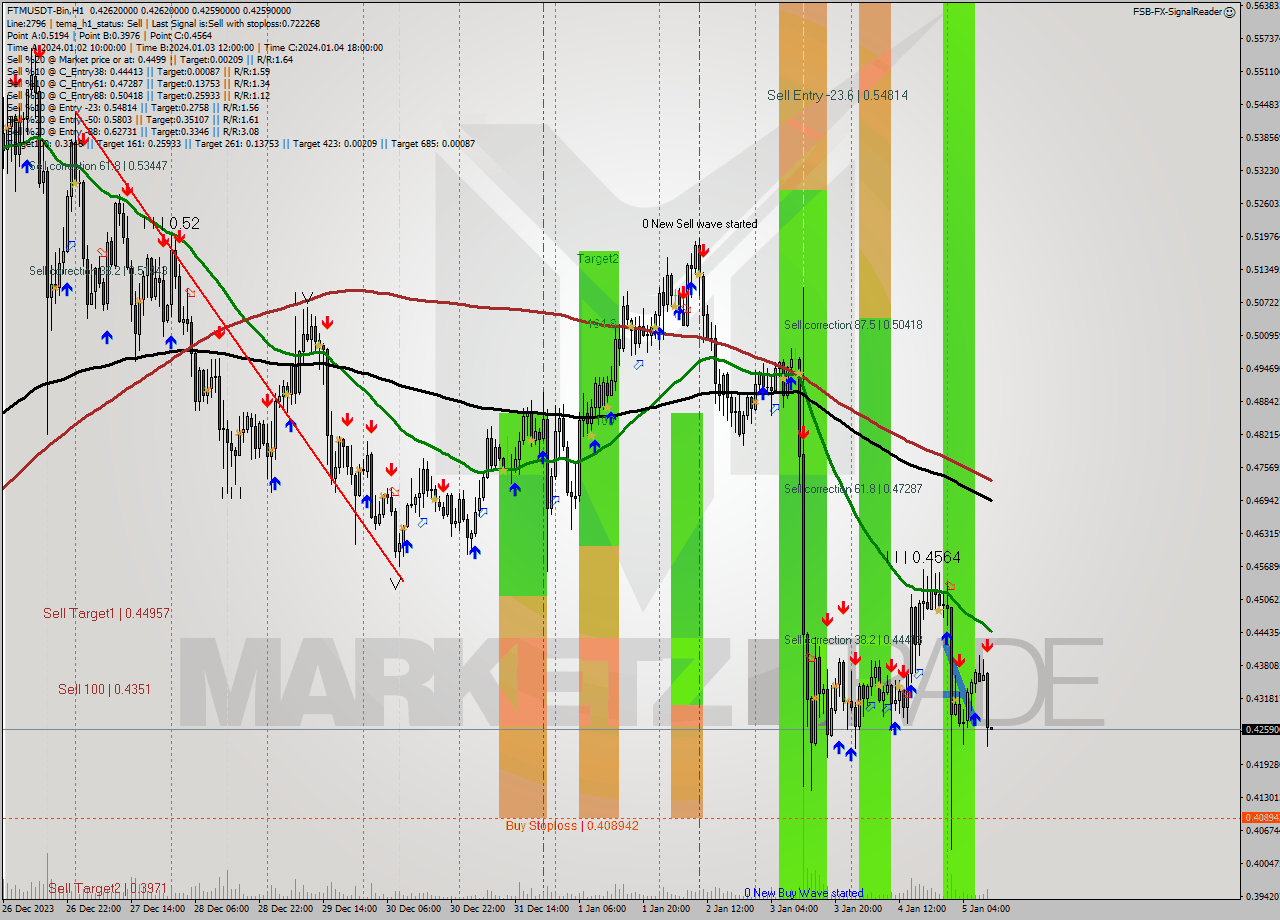Click the 'Buy Stoploss | 0.408942' label
This screenshot has height=920, width=1280.
(x=572, y=825)
